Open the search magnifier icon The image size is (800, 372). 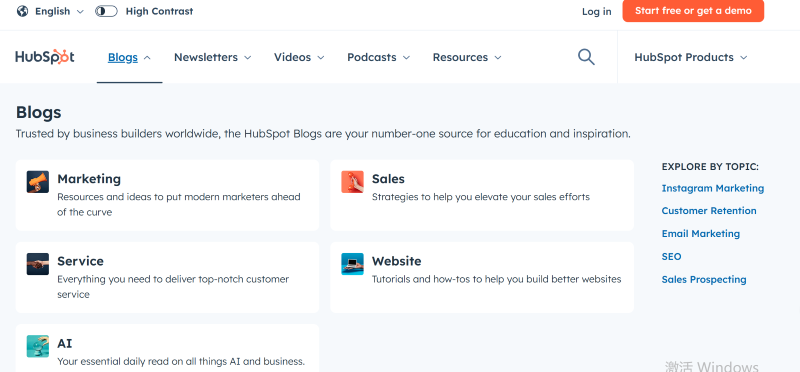[586, 57]
